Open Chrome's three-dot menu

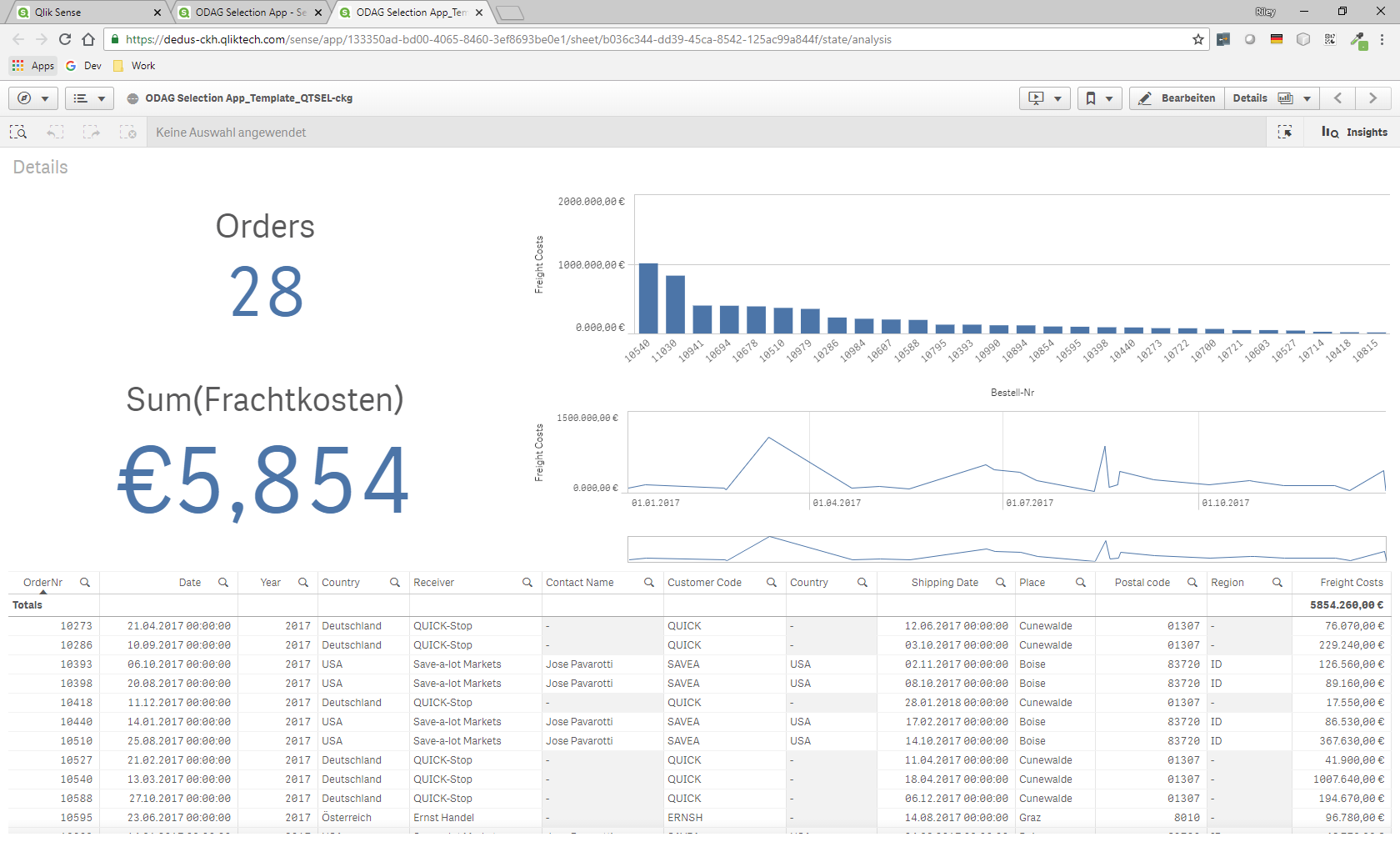[x=1382, y=39]
